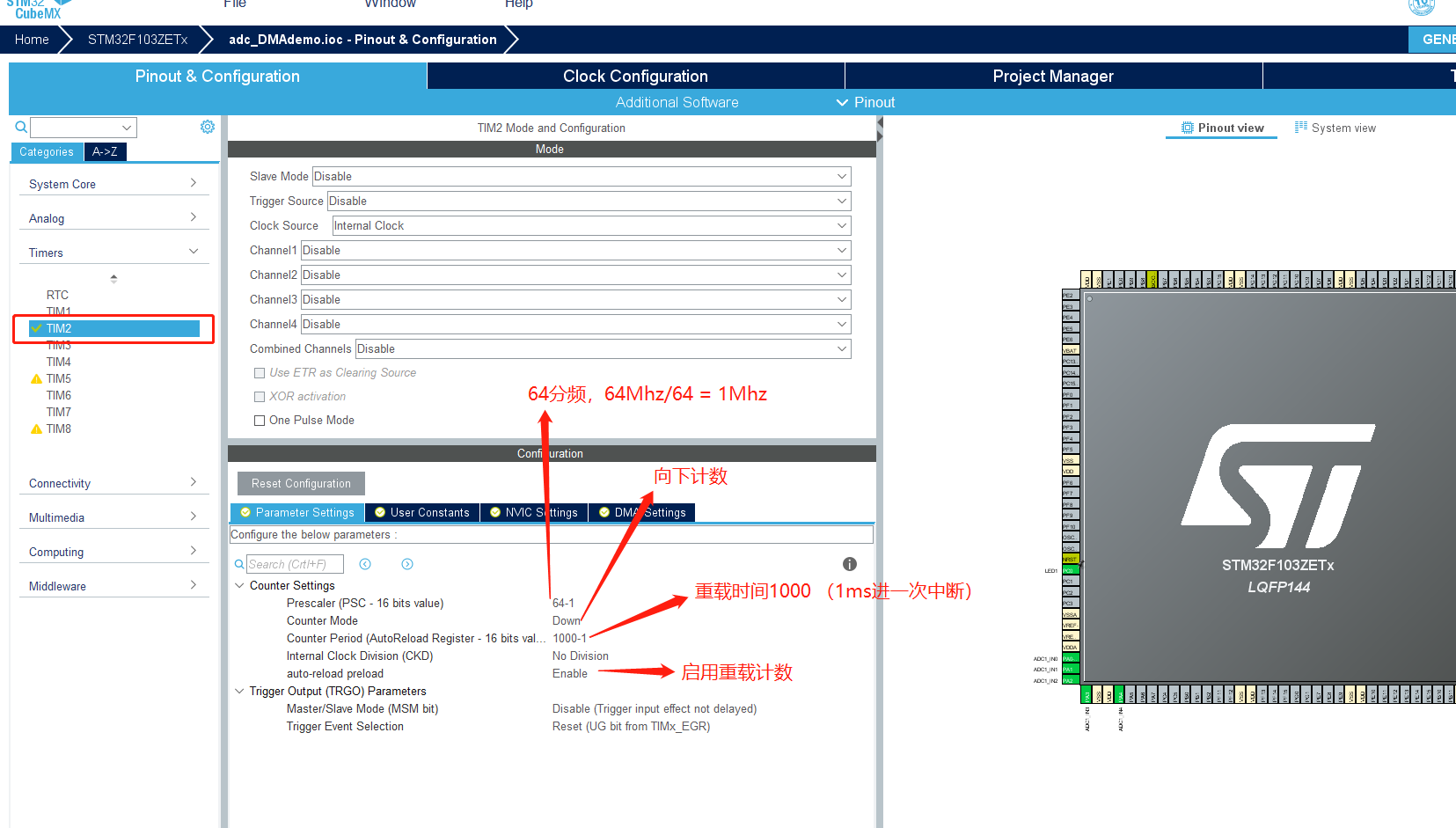Click the ST logo on the chip
This screenshot has height=828, width=1456.
[1278, 485]
